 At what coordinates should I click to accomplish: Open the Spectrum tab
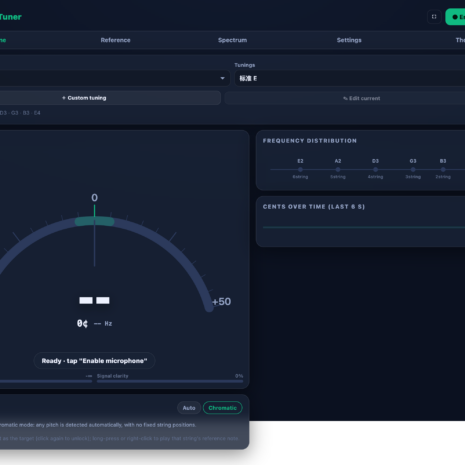pos(232,40)
